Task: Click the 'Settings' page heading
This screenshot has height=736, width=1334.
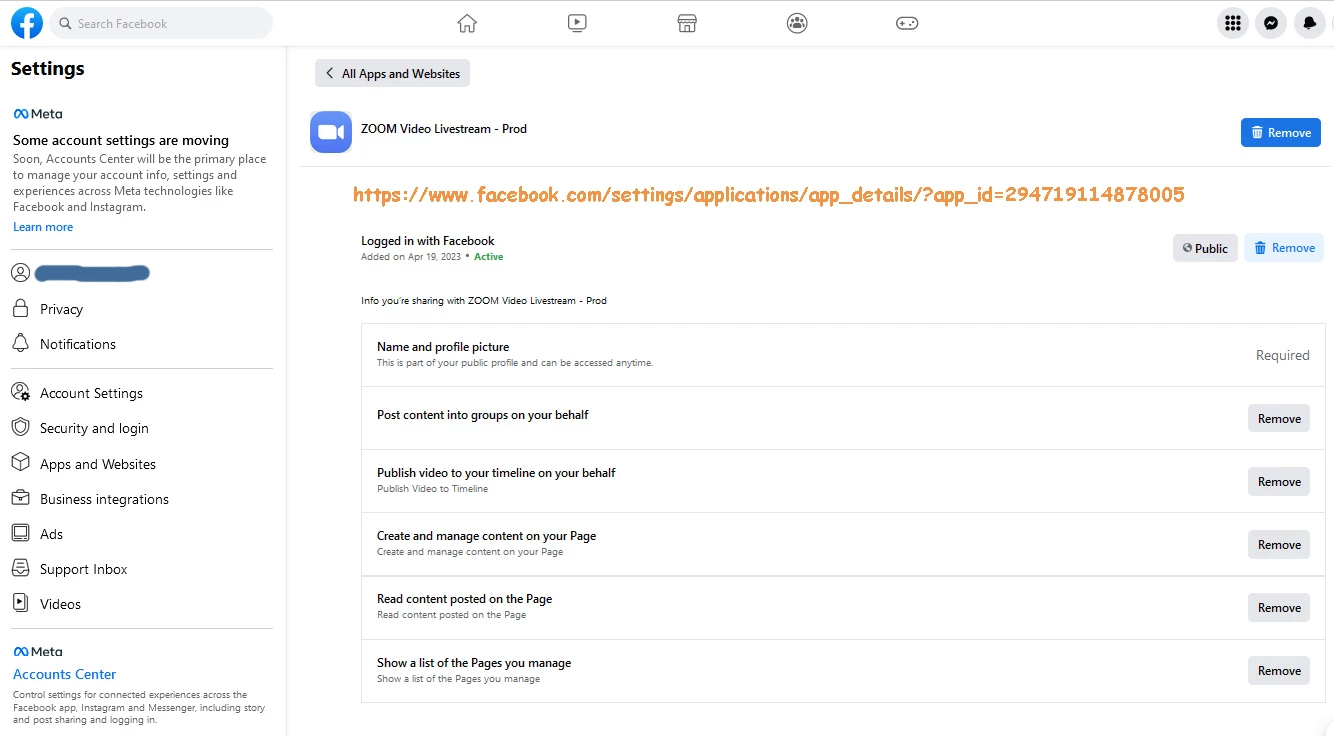Action: [x=48, y=69]
